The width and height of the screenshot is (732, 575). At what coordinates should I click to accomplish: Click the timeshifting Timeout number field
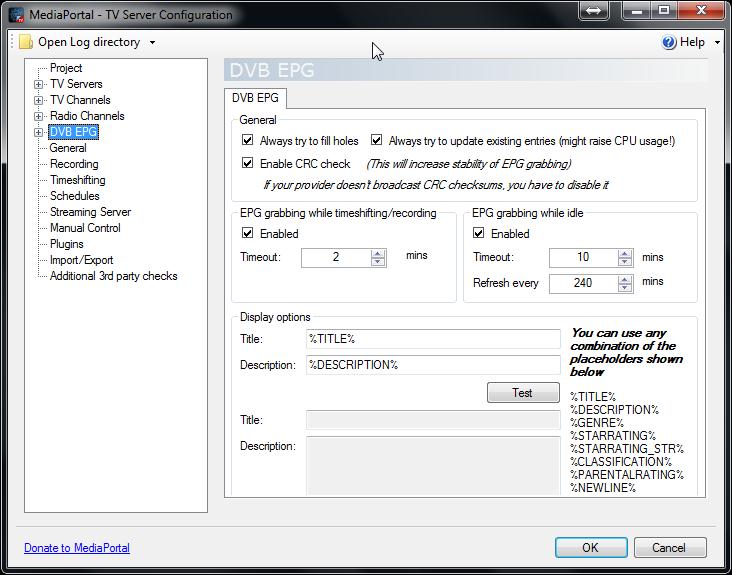pyautogui.click(x=336, y=258)
